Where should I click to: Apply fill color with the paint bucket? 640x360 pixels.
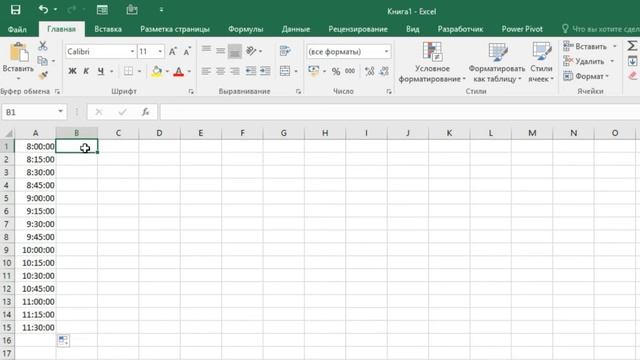(x=156, y=71)
